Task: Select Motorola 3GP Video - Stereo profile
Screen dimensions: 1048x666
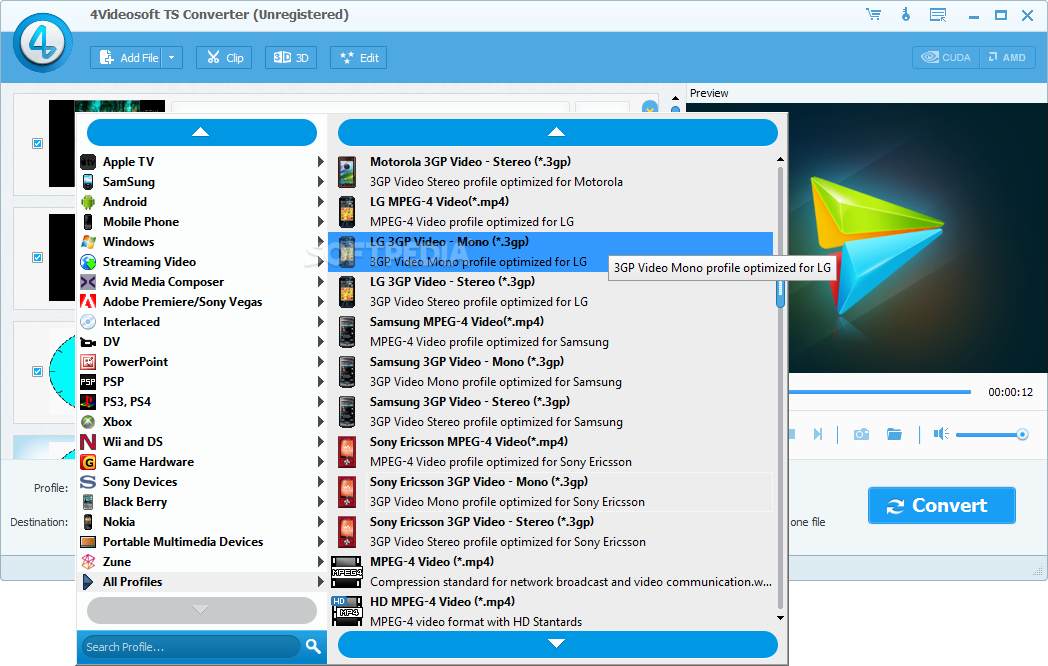Action: coord(552,172)
